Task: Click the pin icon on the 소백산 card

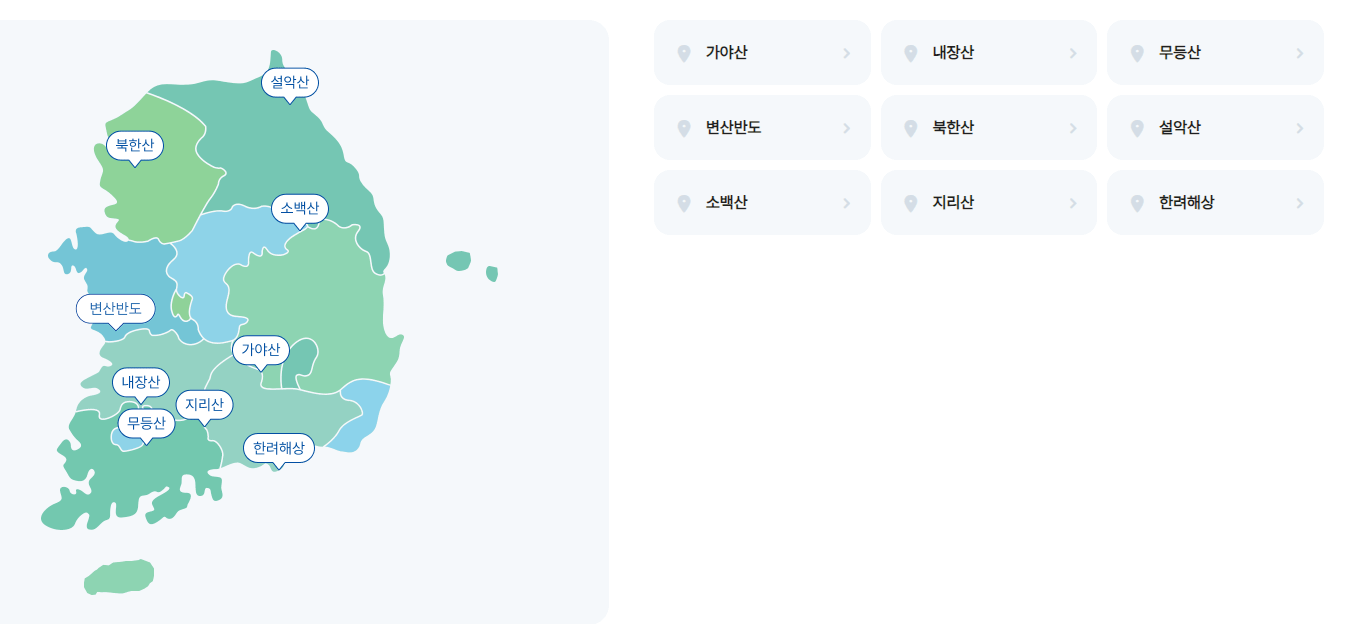Action: tap(684, 202)
